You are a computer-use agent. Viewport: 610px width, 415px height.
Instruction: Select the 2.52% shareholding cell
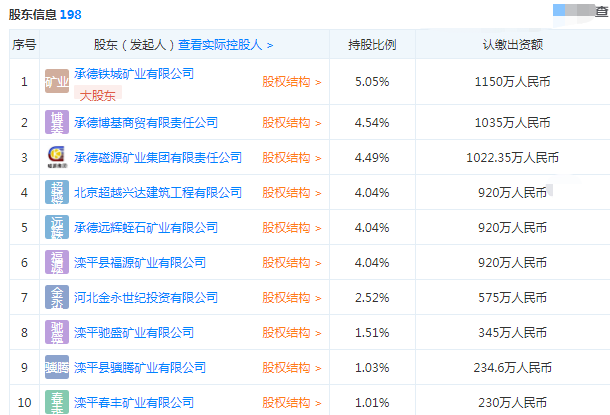(372, 298)
